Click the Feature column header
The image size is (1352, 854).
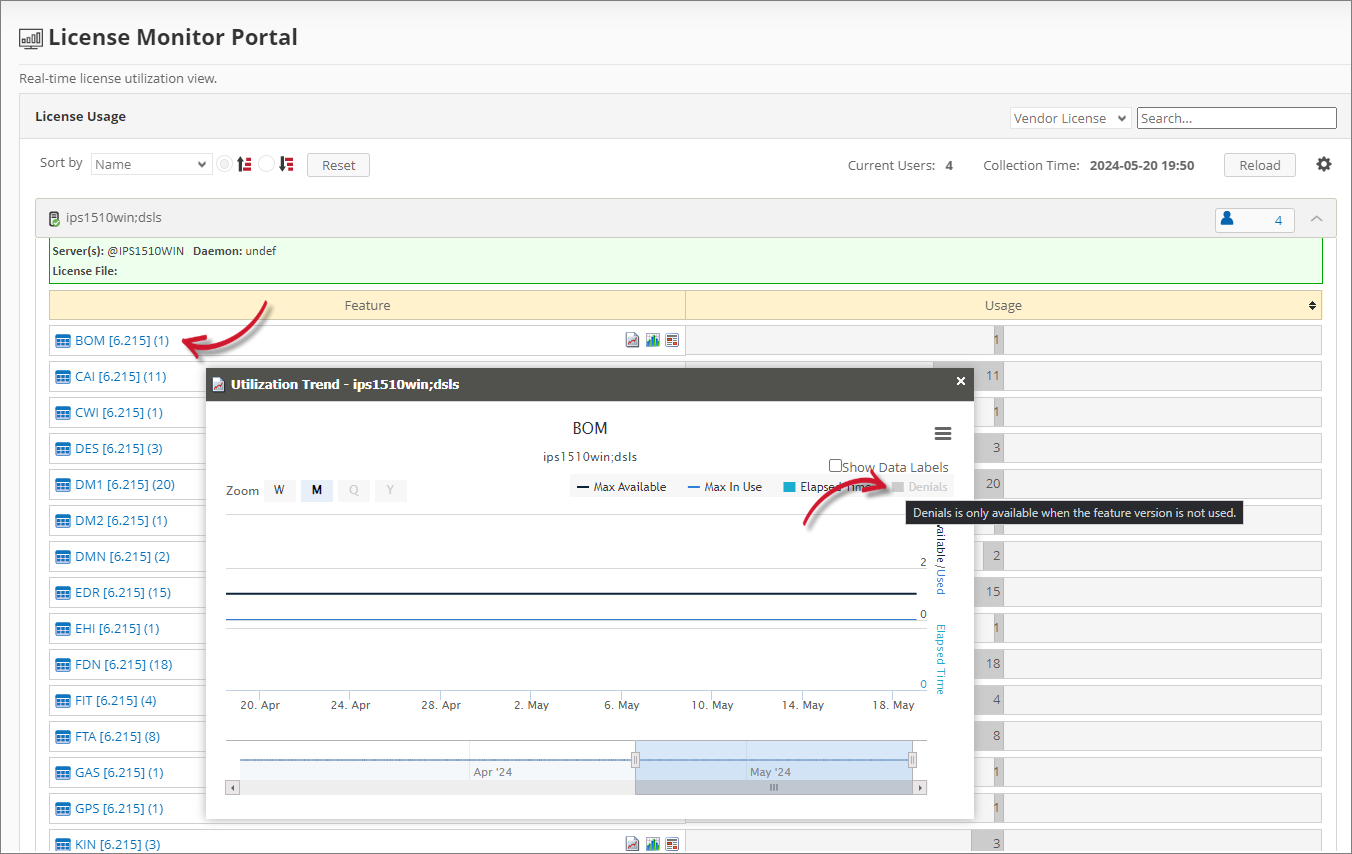tap(367, 305)
